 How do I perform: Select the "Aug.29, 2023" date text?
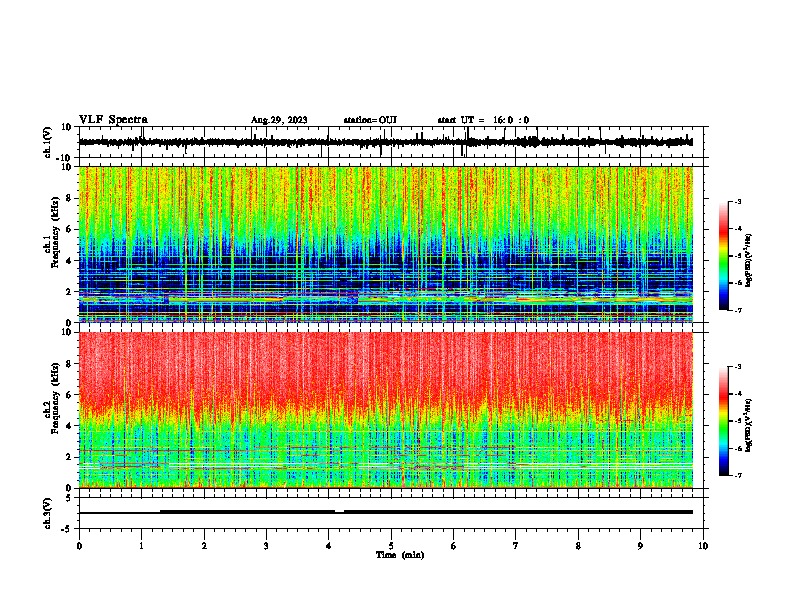[279, 120]
